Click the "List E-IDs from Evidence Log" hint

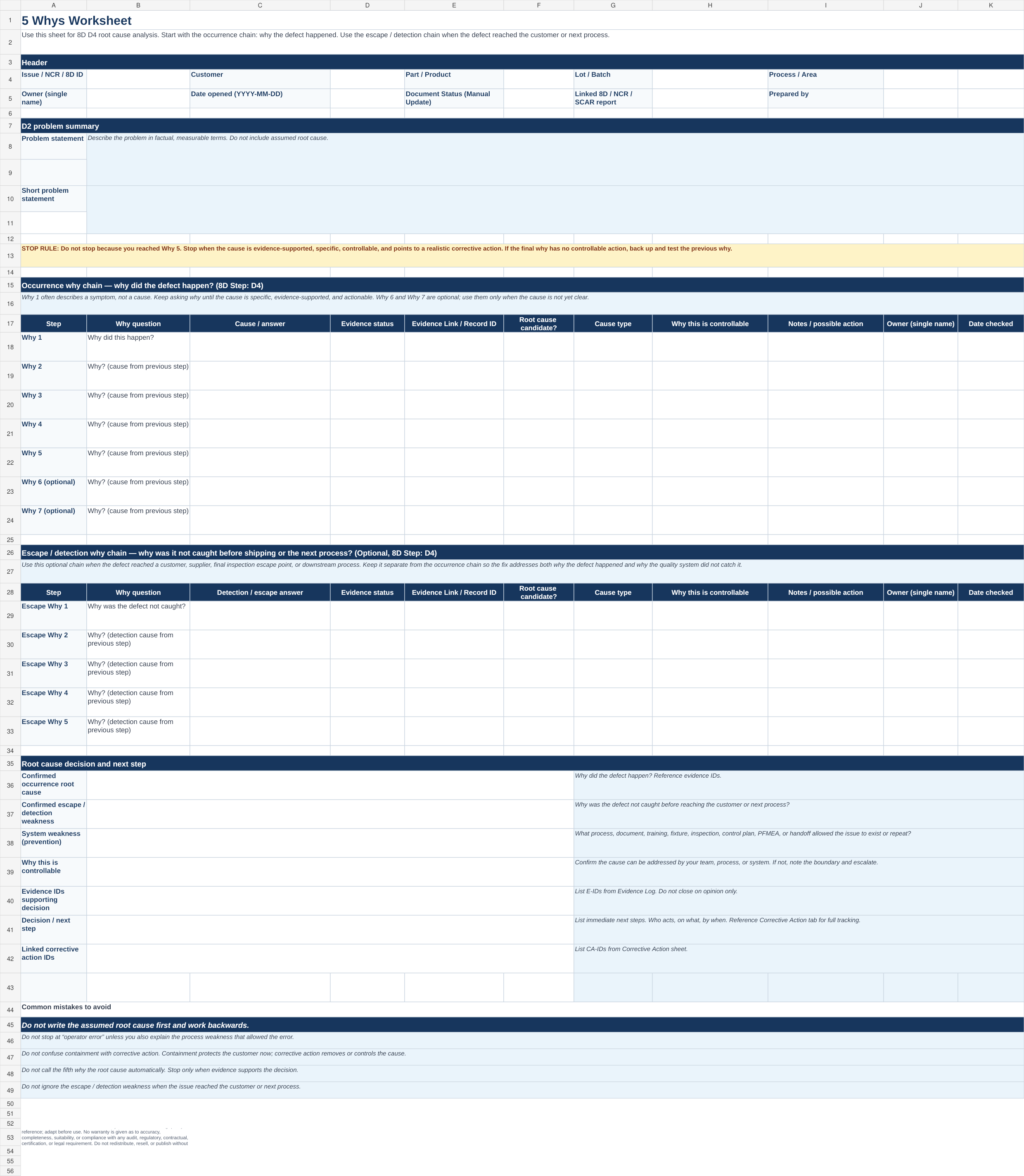pyautogui.click(x=799, y=901)
